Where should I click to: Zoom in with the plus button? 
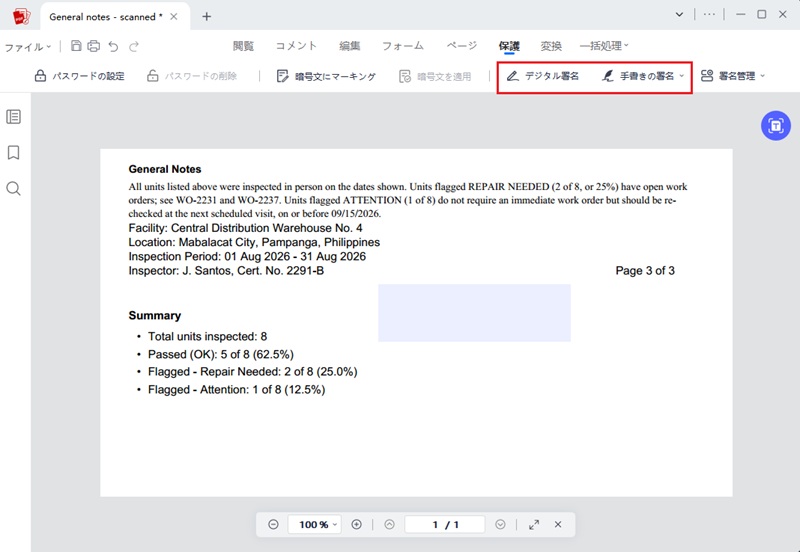356,524
